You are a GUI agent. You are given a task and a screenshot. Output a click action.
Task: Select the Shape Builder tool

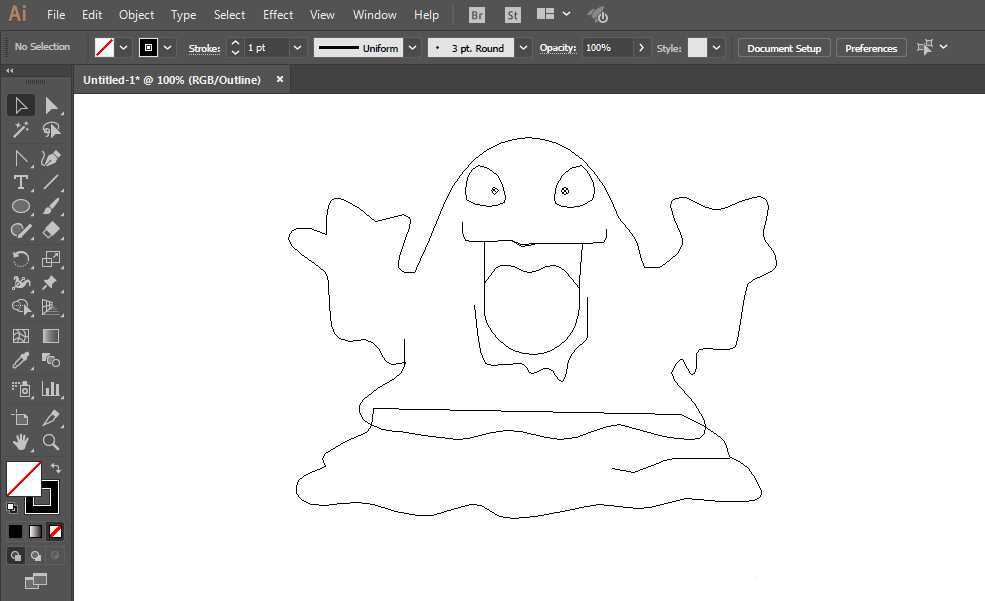21,307
